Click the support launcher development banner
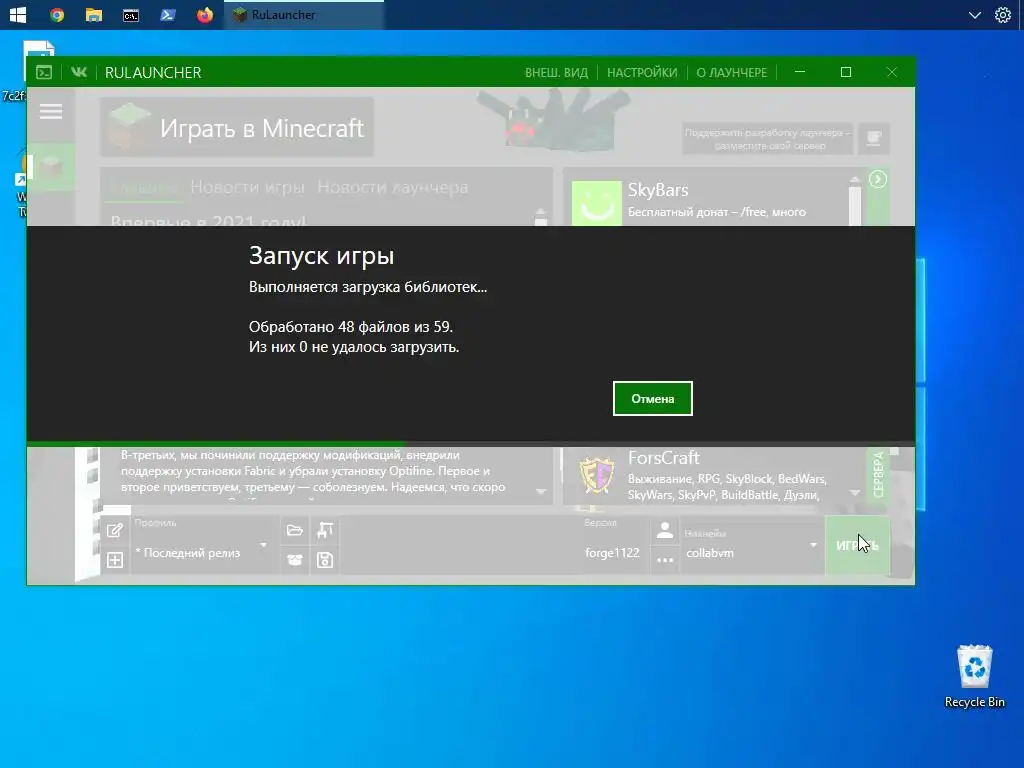Screen dimensions: 1024x768 point(767,138)
